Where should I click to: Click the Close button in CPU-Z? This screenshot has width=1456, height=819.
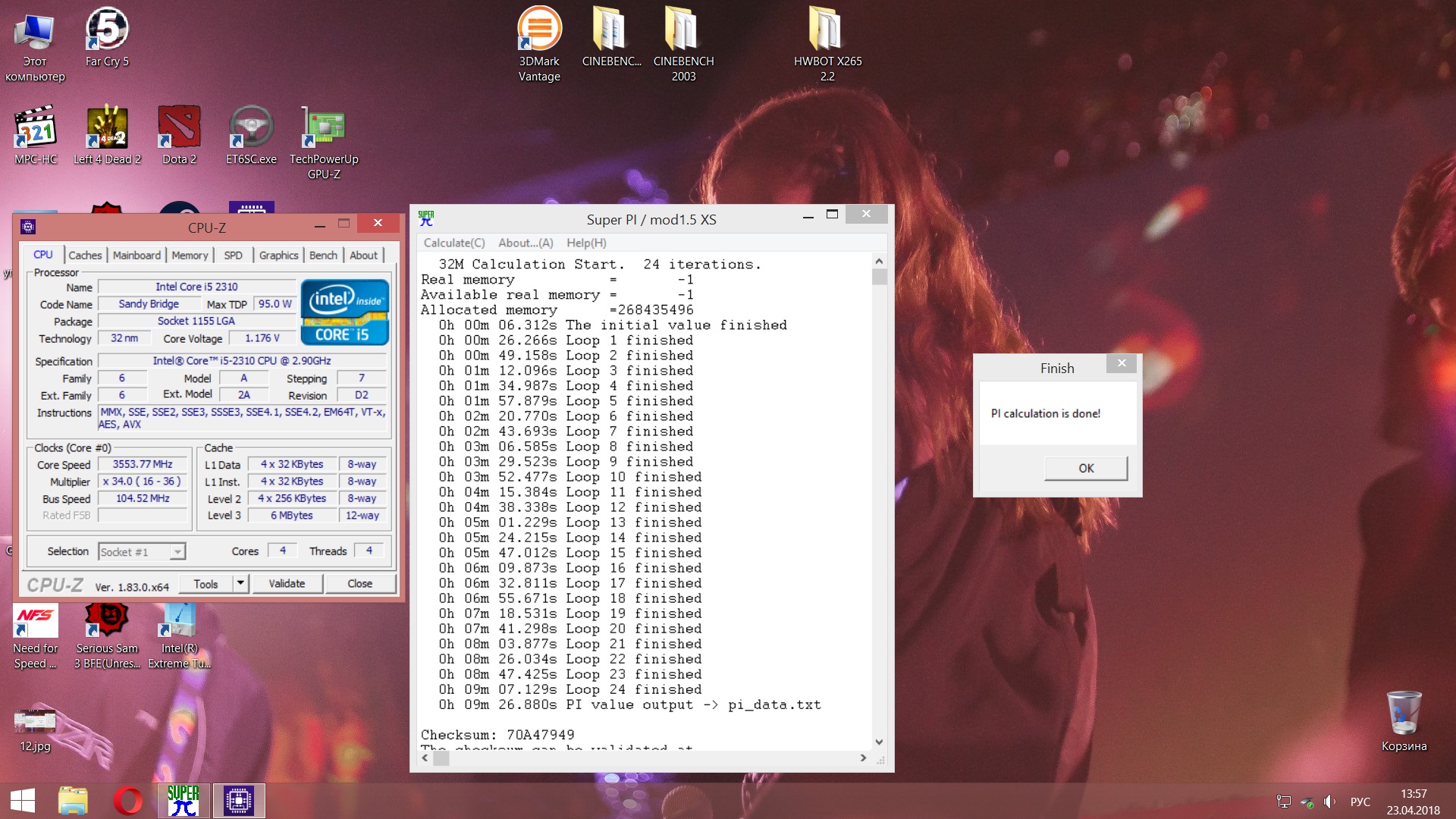(359, 584)
